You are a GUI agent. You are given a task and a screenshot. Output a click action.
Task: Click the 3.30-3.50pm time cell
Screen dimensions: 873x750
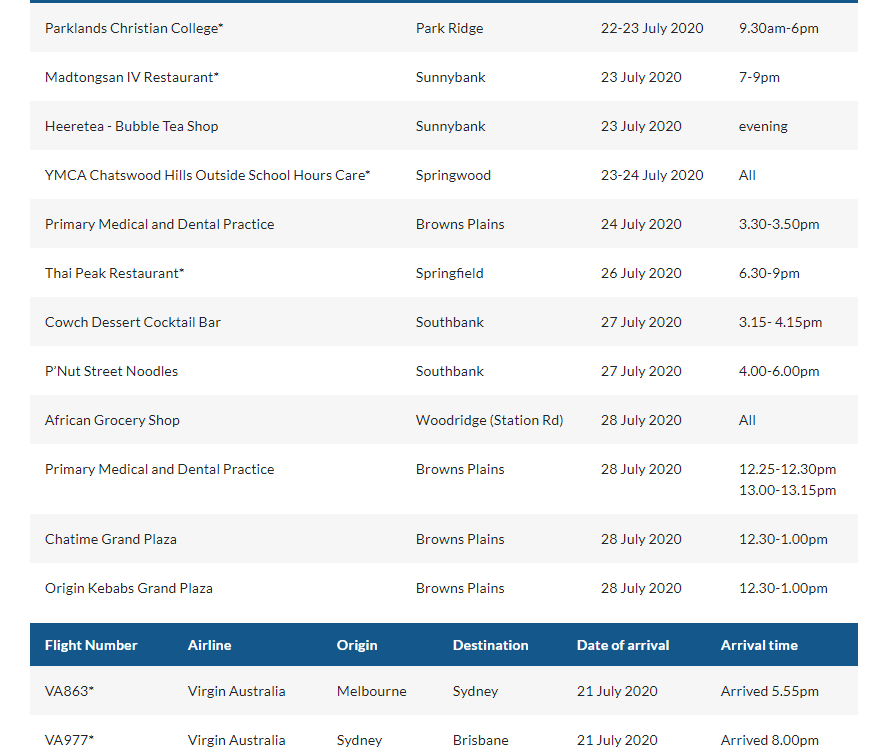click(779, 224)
